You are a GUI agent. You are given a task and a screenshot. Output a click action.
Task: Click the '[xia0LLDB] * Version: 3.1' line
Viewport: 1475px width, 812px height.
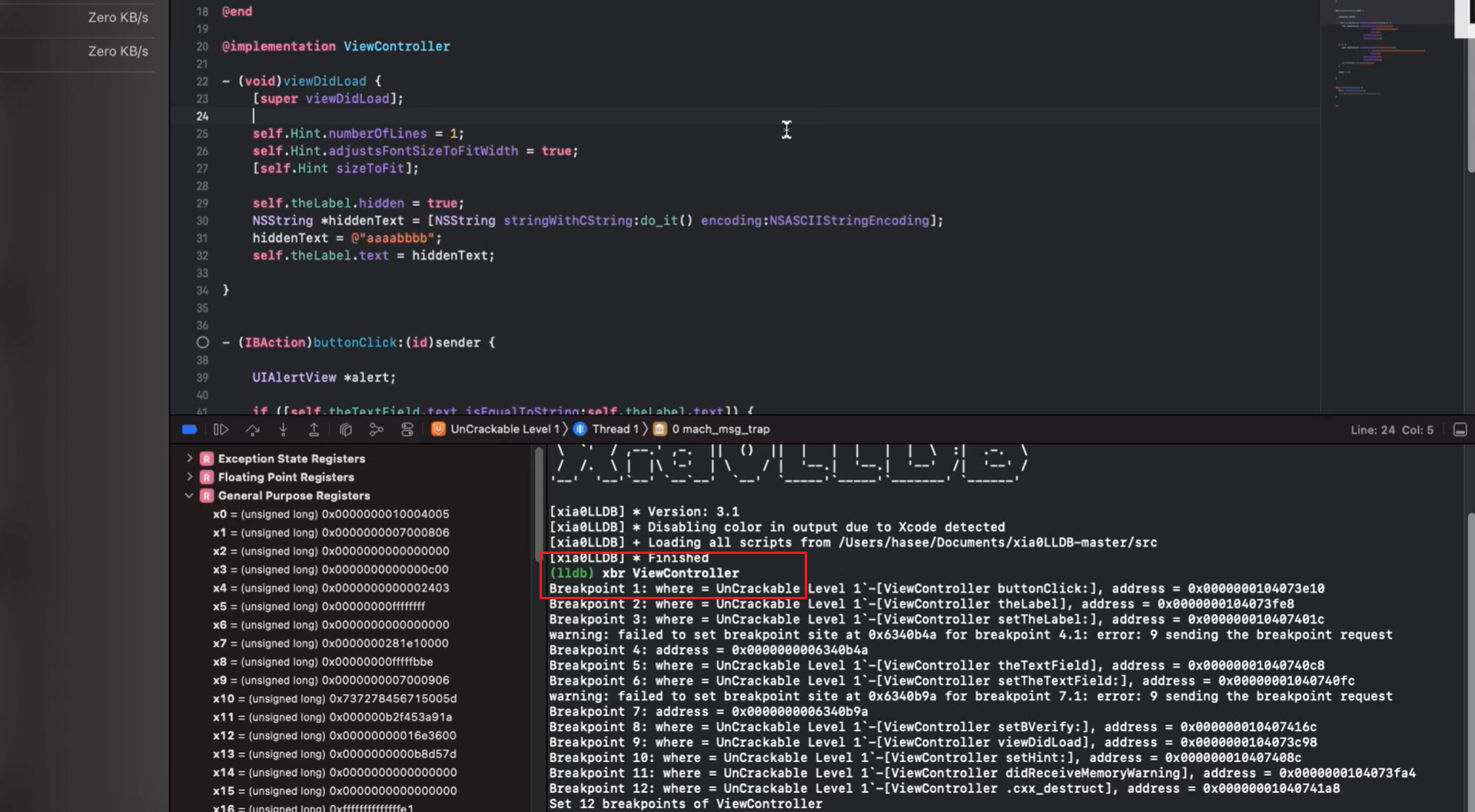click(x=644, y=512)
